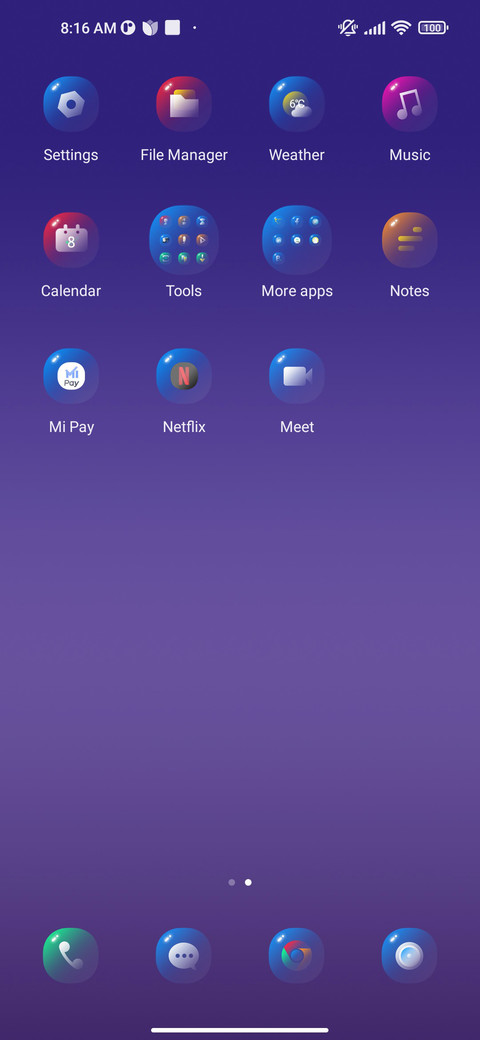Tap the bottom navigation gesture bar
480x1040 pixels.
point(240,1030)
